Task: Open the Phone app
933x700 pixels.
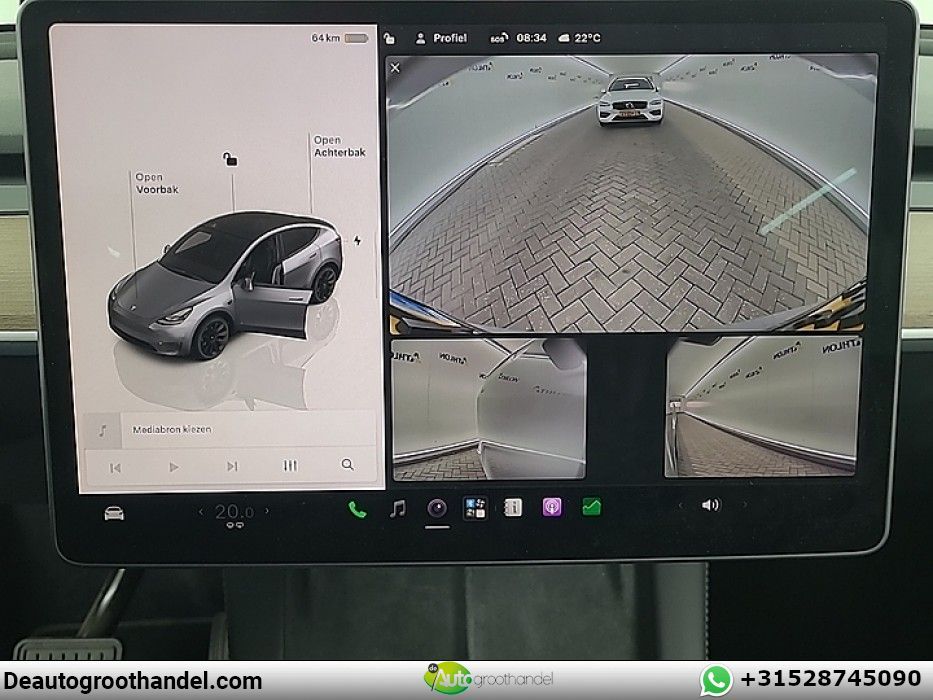Action: (x=357, y=510)
